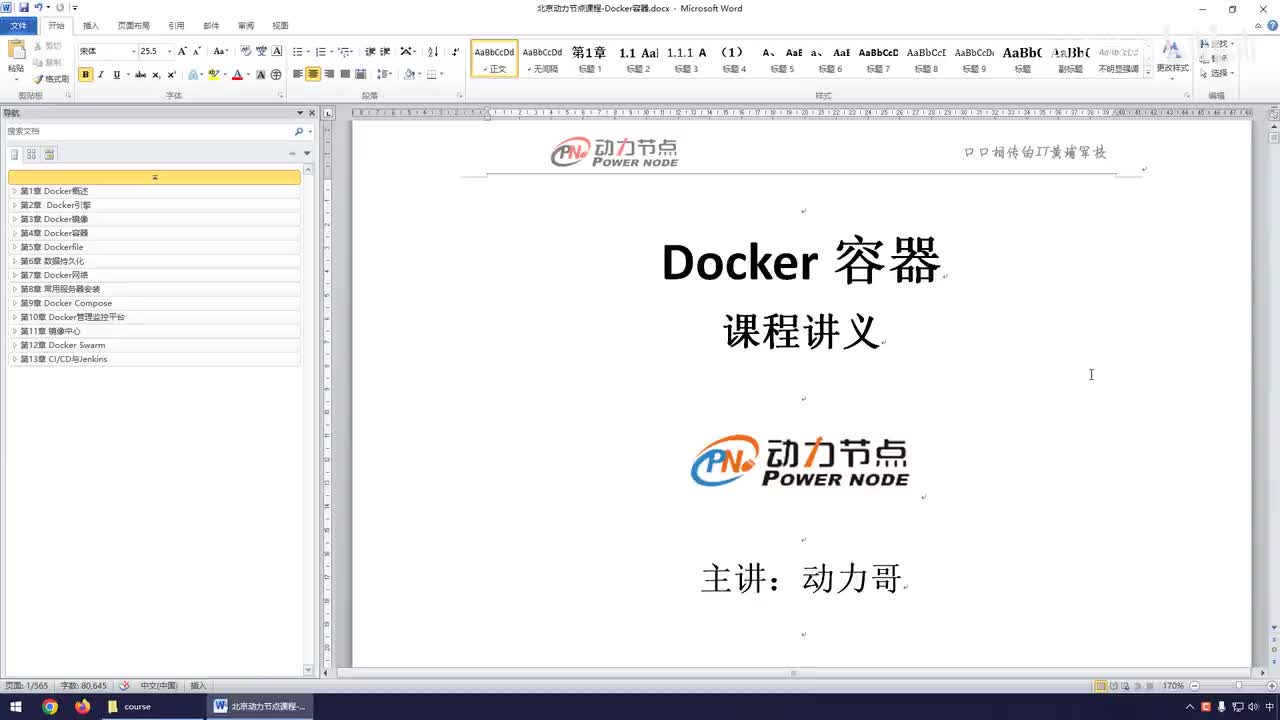Toggle Italic formatting

point(101,75)
